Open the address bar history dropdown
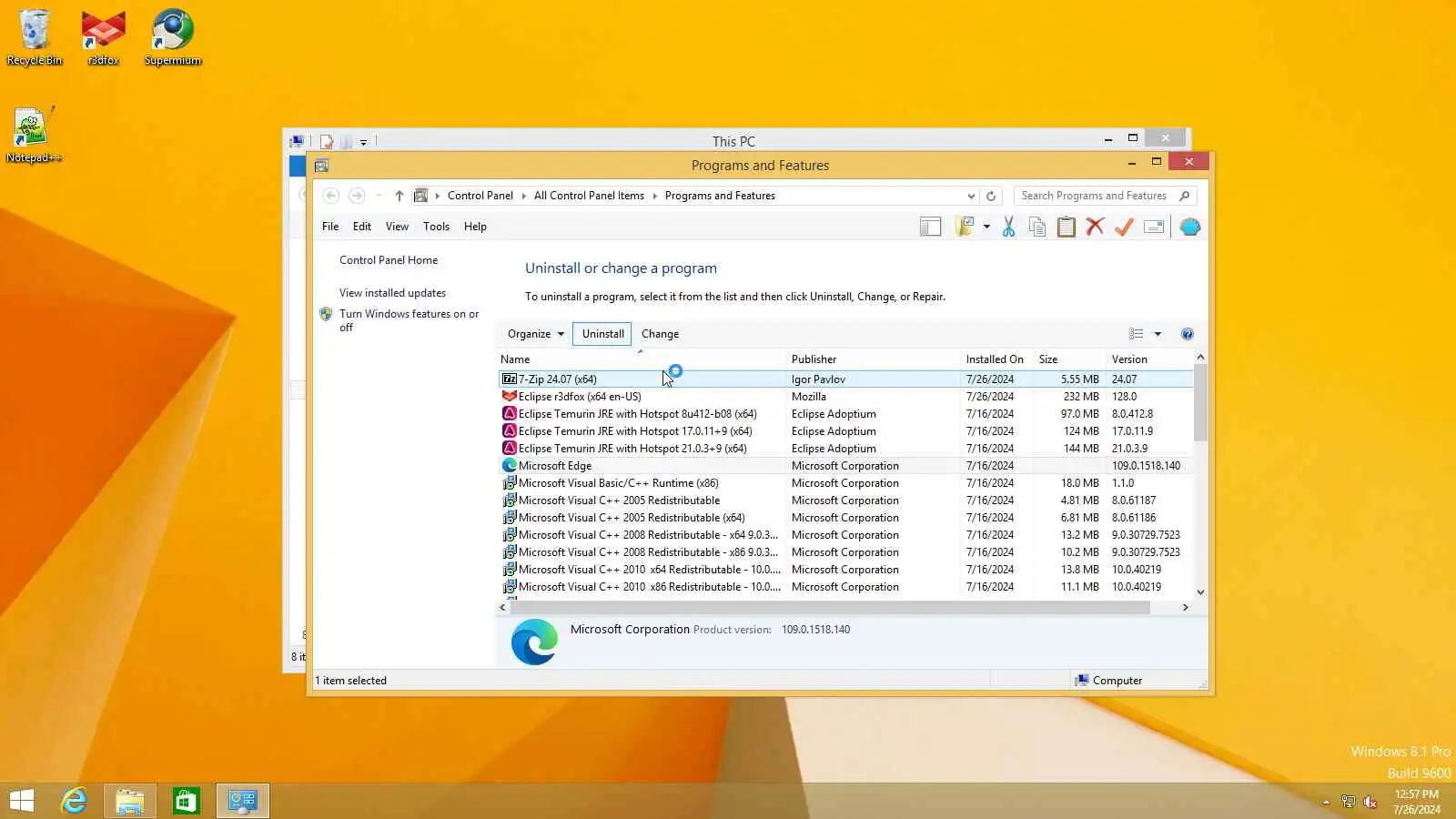Viewport: 1456px width, 819px height. [x=971, y=196]
